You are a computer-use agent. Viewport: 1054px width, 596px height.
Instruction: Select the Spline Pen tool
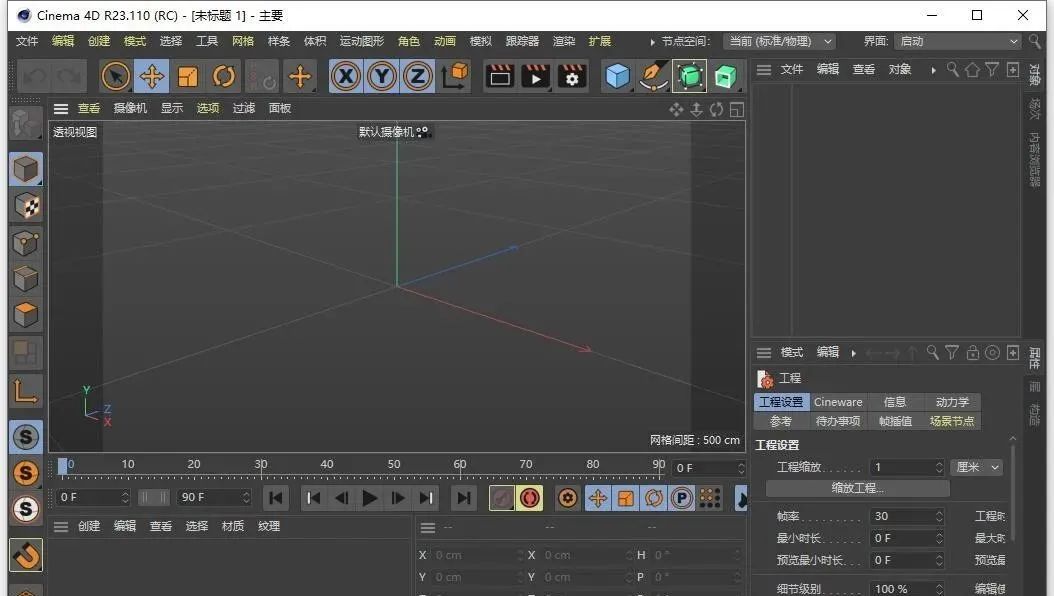(x=653, y=77)
